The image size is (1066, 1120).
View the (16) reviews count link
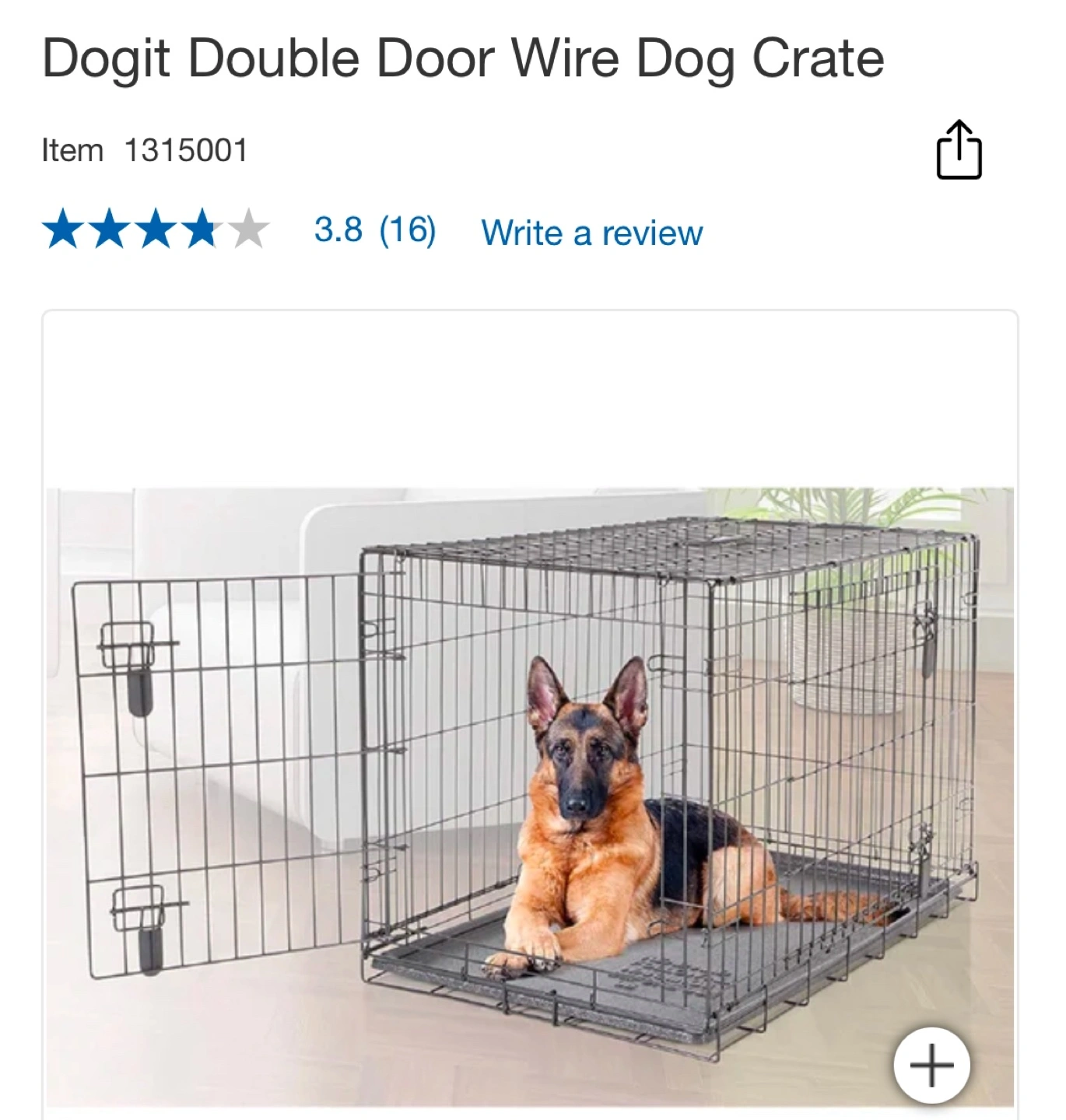point(408,230)
